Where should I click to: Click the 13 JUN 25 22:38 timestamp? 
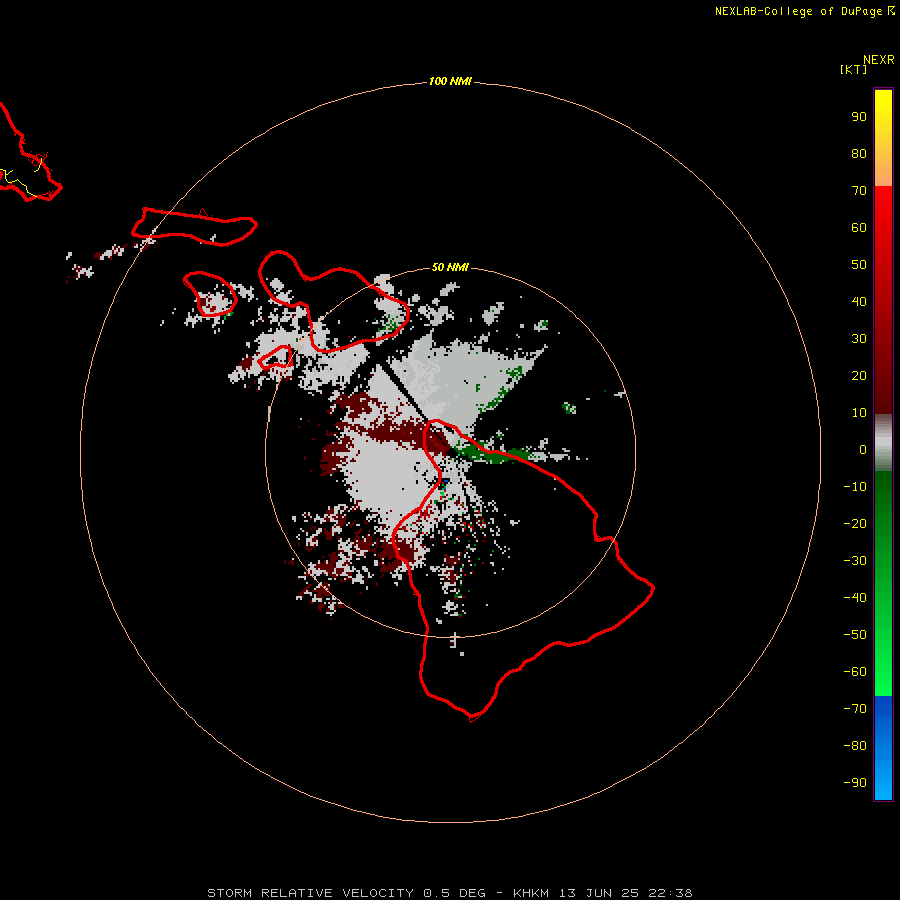[x=626, y=893]
